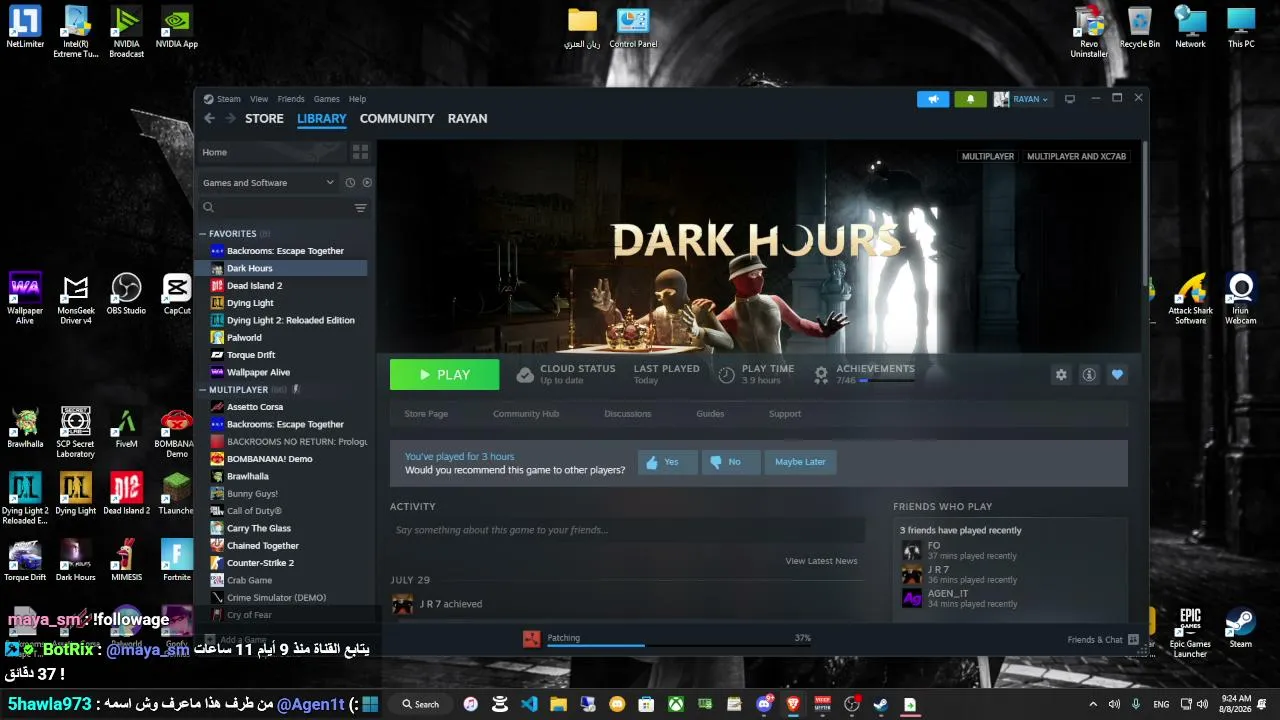Open Brave browser from the taskbar
The height and width of the screenshot is (720, 1280).
(793, 704)
